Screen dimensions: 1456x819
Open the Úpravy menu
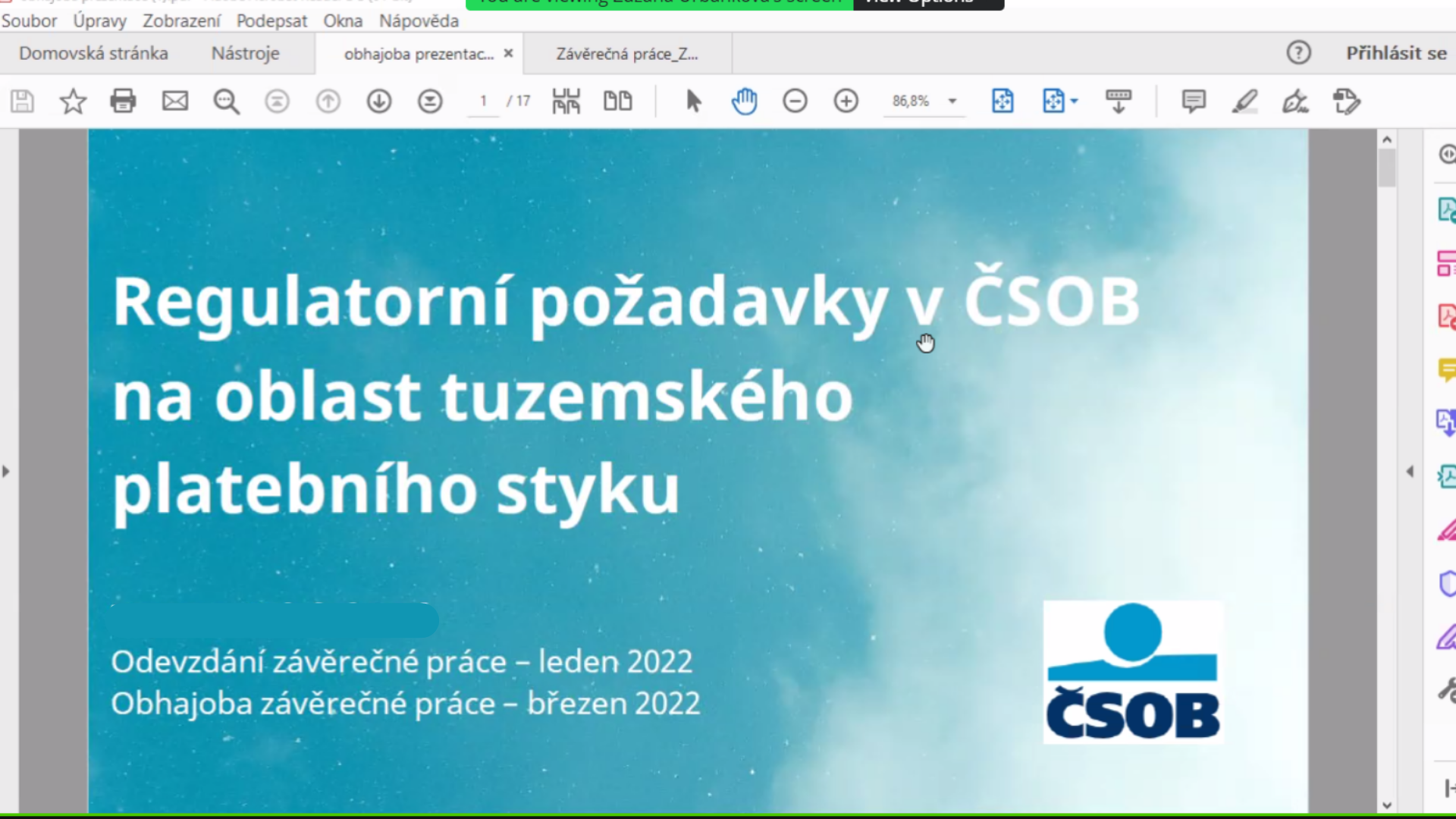99,21
